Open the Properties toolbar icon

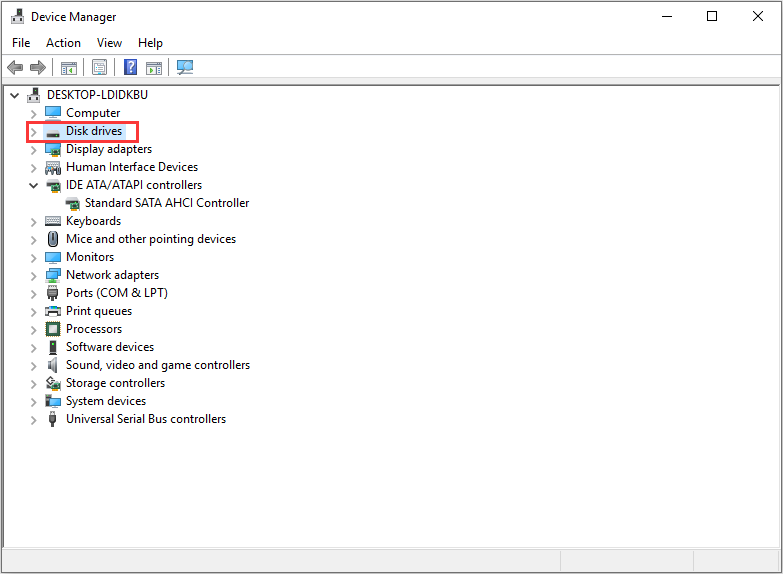pos(99,67)
